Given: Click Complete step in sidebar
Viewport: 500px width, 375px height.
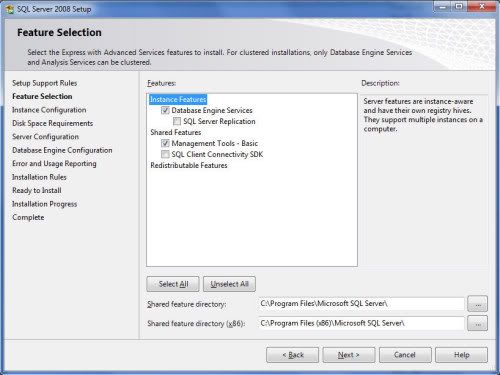Looking at the screenshot, I should (28, 217).
